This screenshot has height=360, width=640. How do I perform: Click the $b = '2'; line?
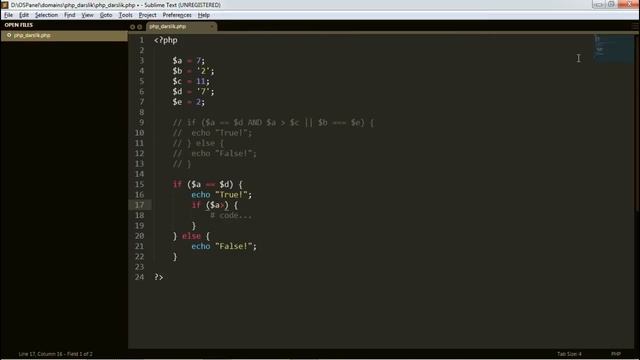[193, 71]
